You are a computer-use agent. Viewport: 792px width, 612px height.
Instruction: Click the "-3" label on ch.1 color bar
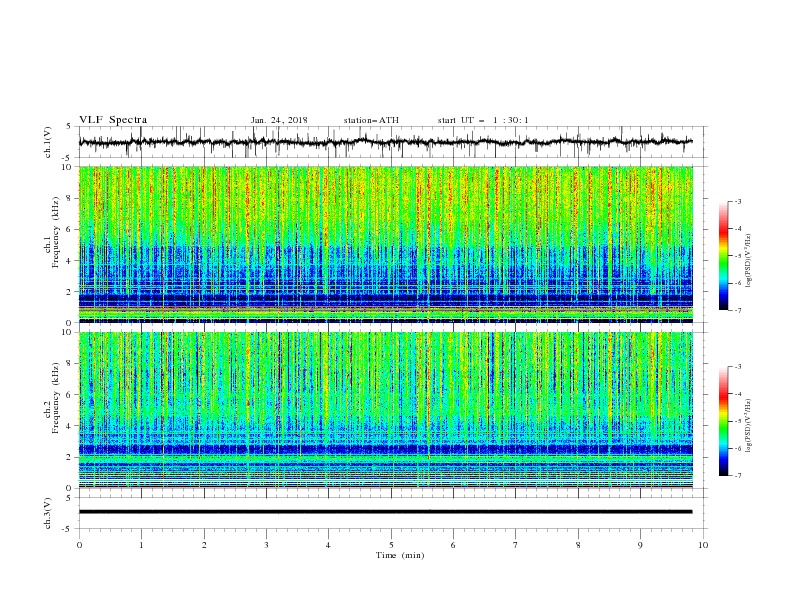[737, 201]
